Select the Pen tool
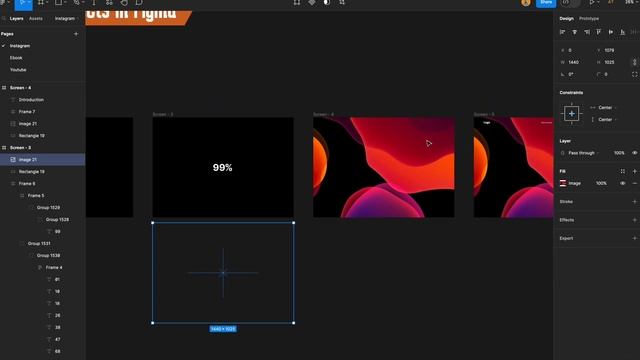 tap(76, 3)
